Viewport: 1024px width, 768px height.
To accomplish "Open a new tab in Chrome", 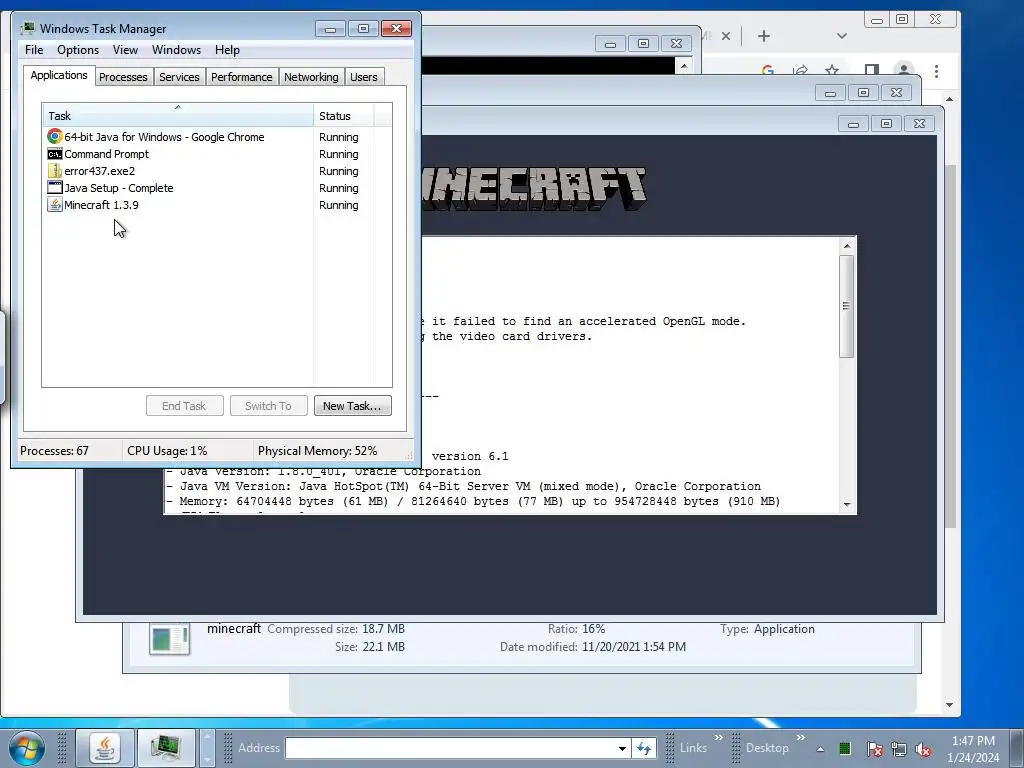I will point(763,36).
